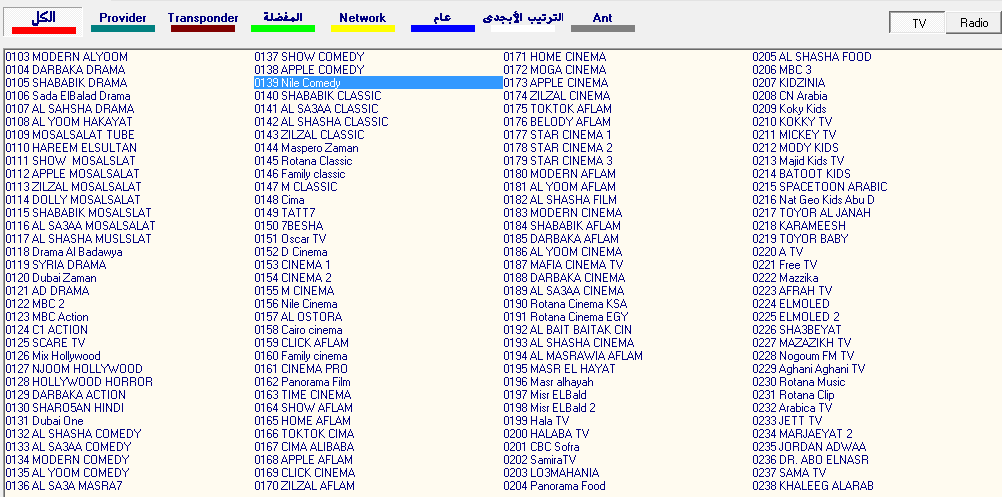Choose 0230 Rotana Music
This screenshot has height=497, width=1002.
(799, 382)
